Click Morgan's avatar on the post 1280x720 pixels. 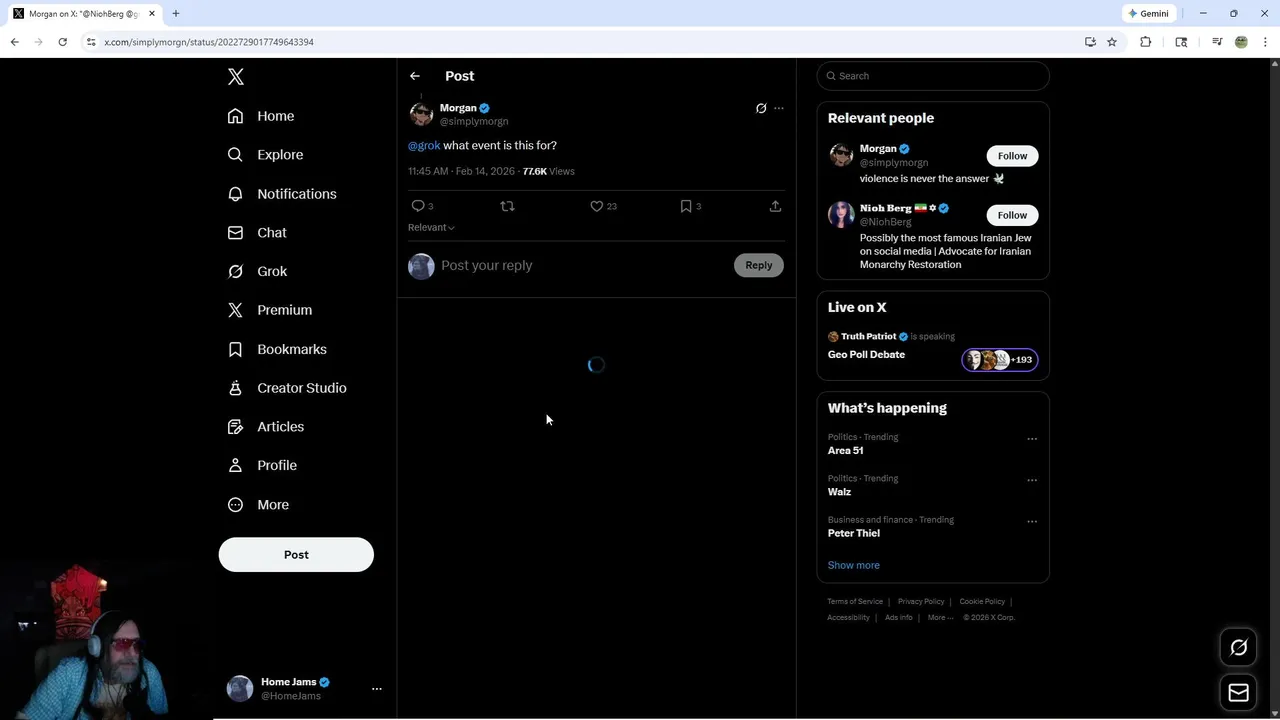pyautogui.click(x=421, y=114)
